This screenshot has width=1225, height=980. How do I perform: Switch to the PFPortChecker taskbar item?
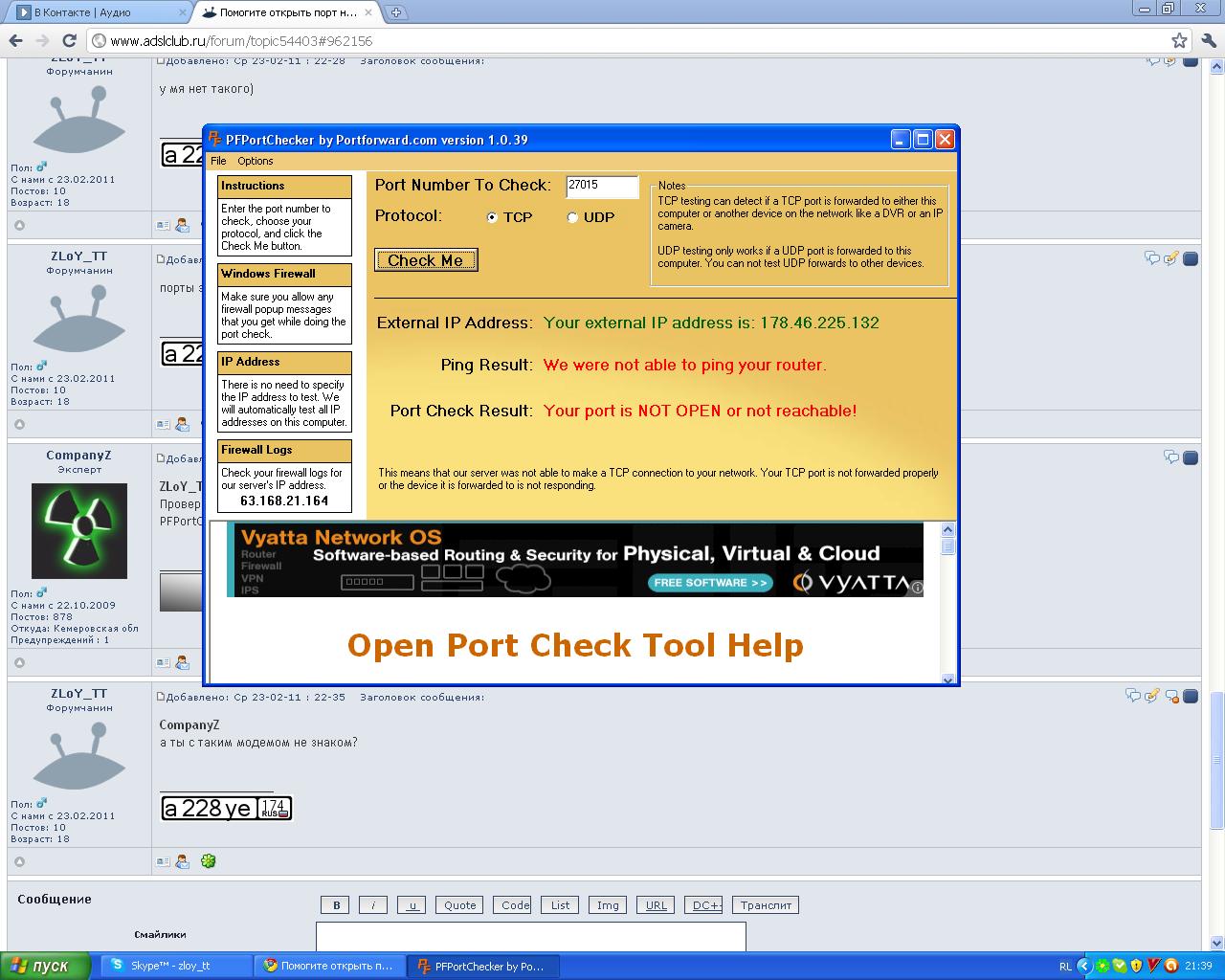pos(482,966)
